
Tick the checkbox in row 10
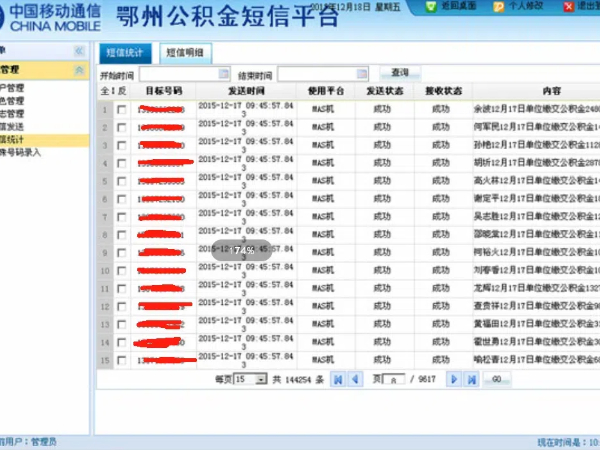tap(122, 271)
